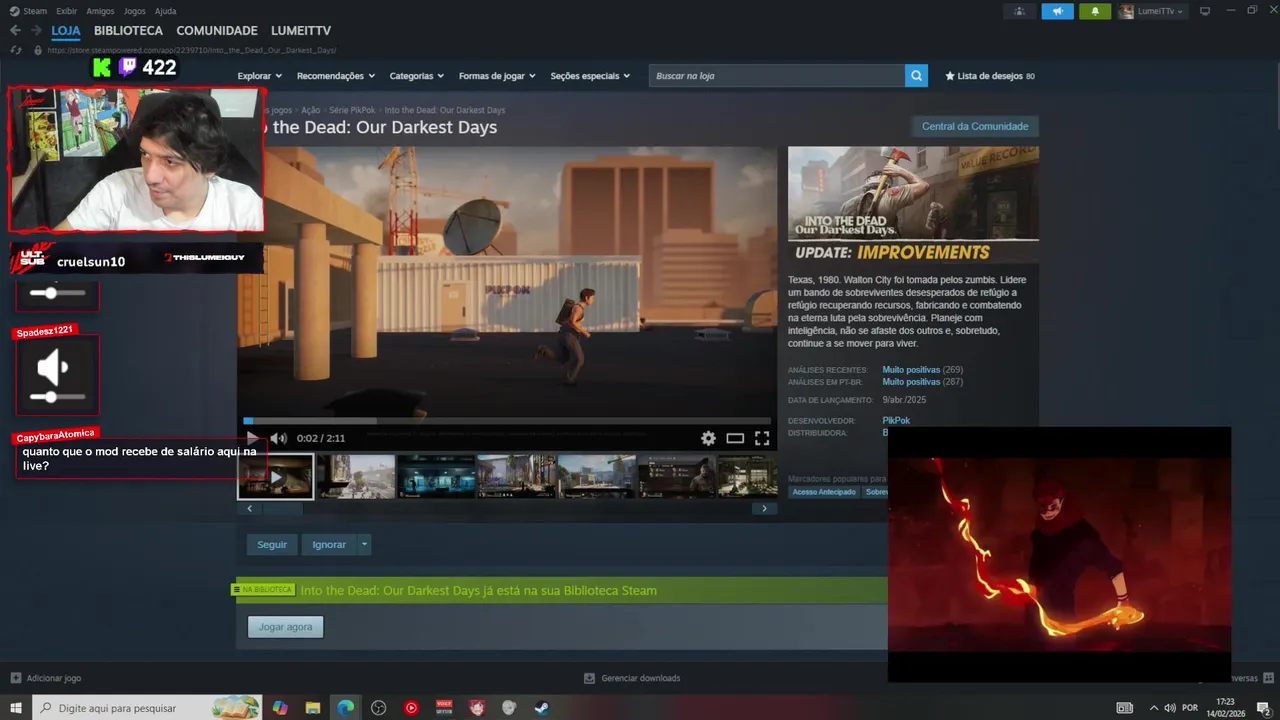This screenshot has width=1280, height=720.
Task: Open Steam from the Windows taskbar
Action: (x=541, y=708)
